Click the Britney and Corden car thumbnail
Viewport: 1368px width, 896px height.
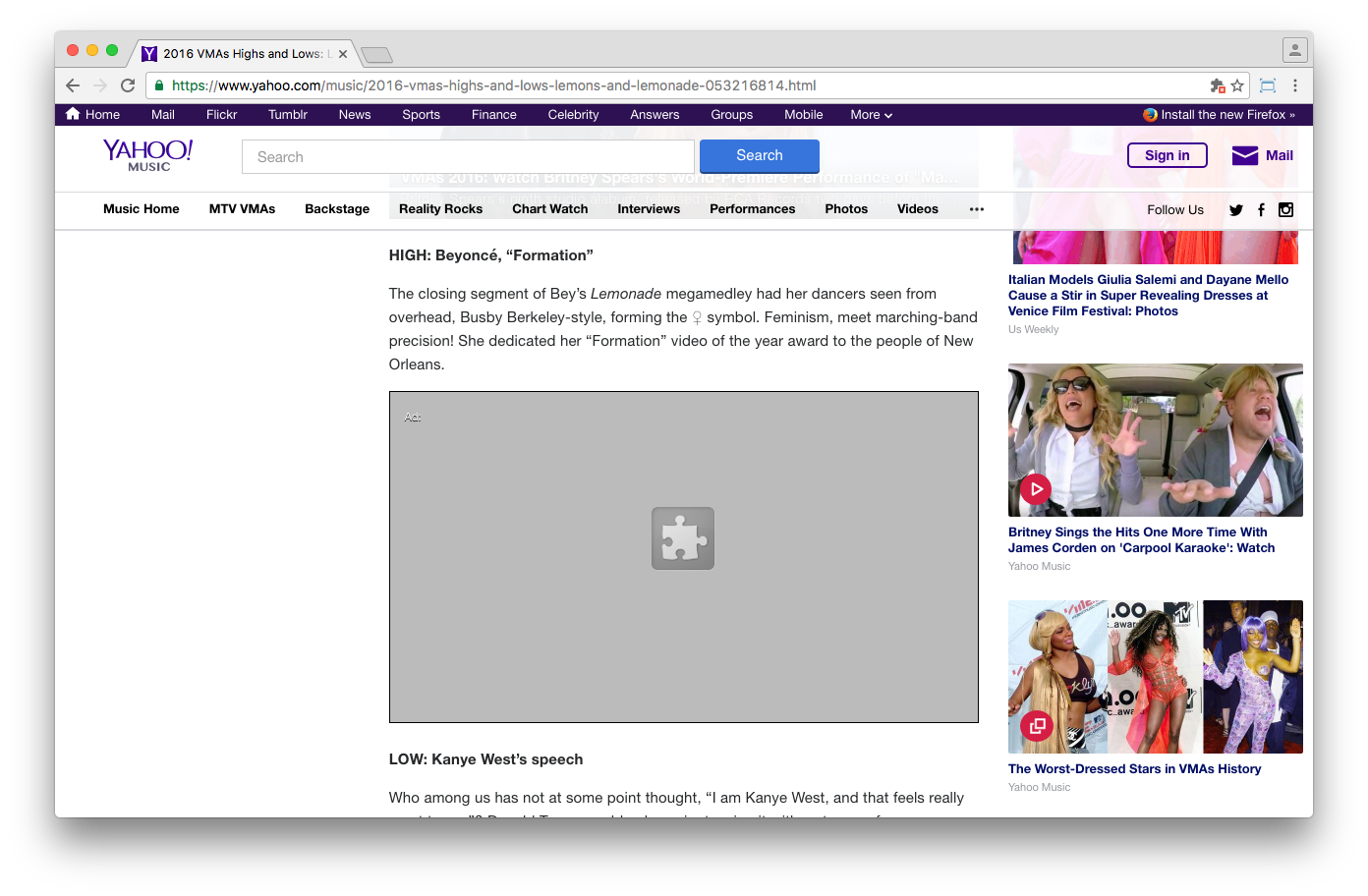(1156, 440)
